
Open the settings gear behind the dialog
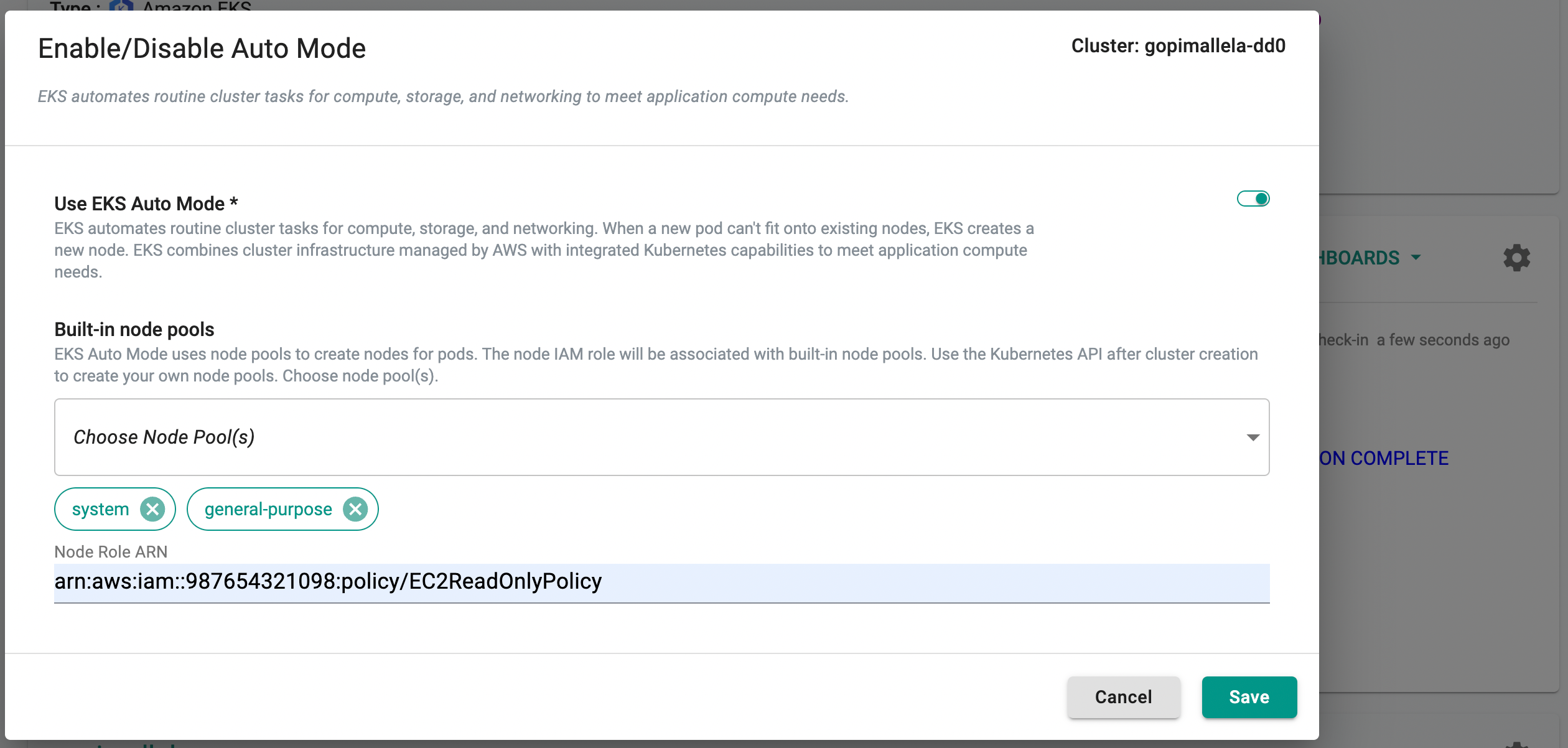1516,258
